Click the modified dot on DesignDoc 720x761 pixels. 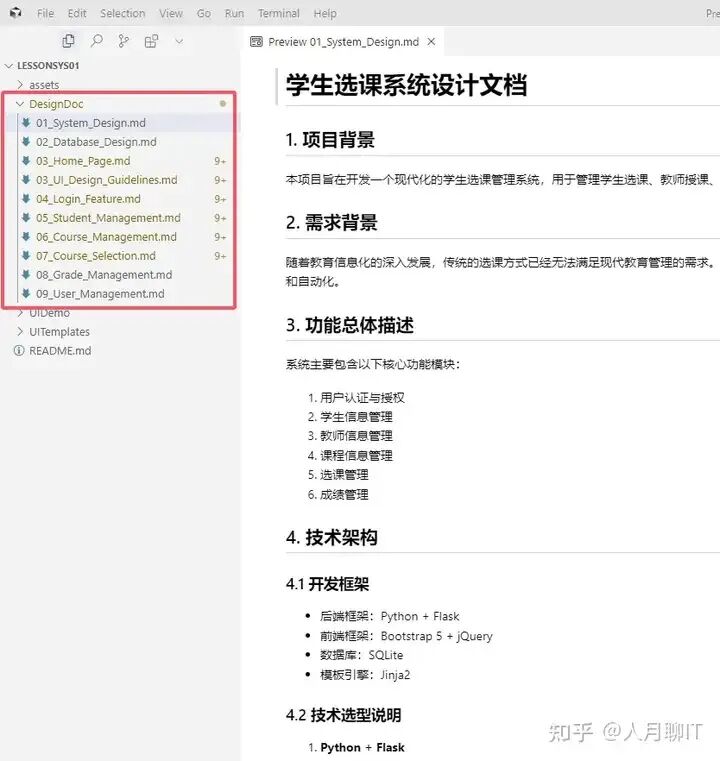(223, 103)
